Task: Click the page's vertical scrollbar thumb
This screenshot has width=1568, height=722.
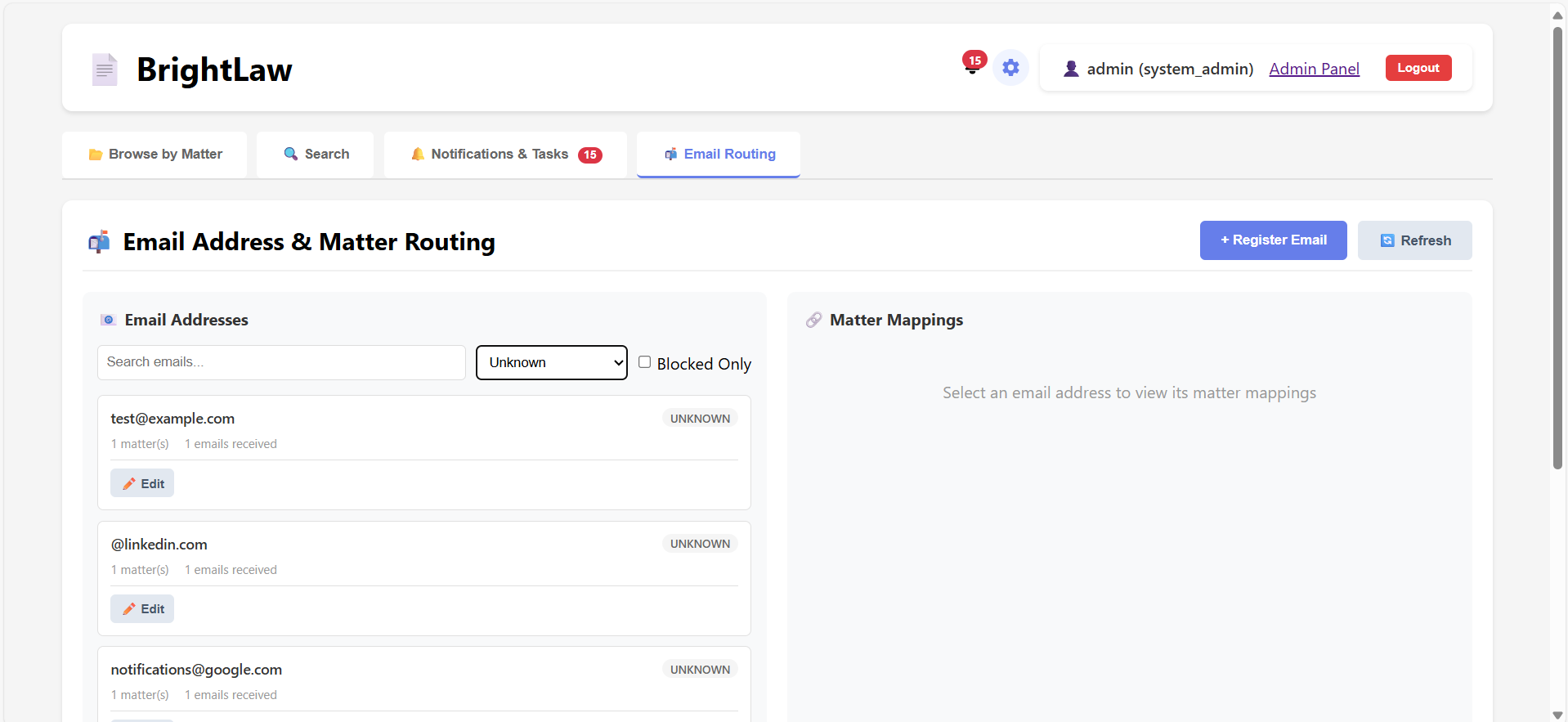Action: (x=1557, y=245)
